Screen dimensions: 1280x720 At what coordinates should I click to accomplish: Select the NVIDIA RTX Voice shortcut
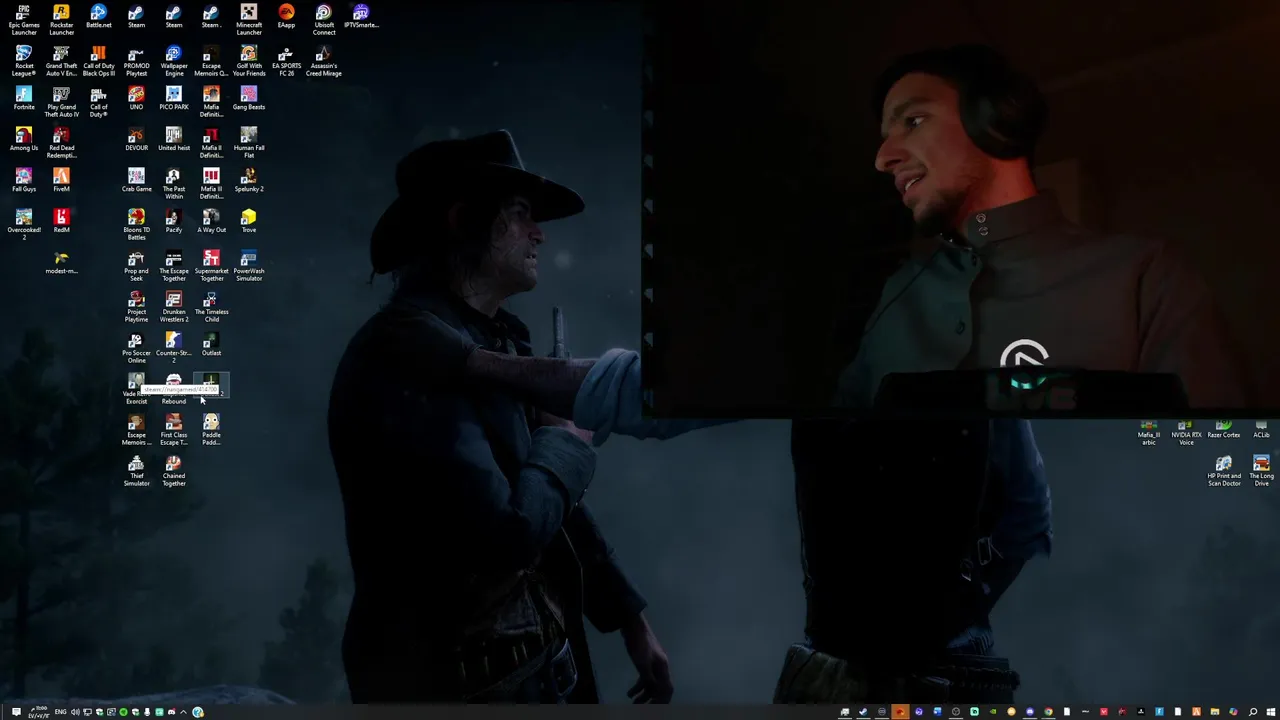click(1186, 433)
